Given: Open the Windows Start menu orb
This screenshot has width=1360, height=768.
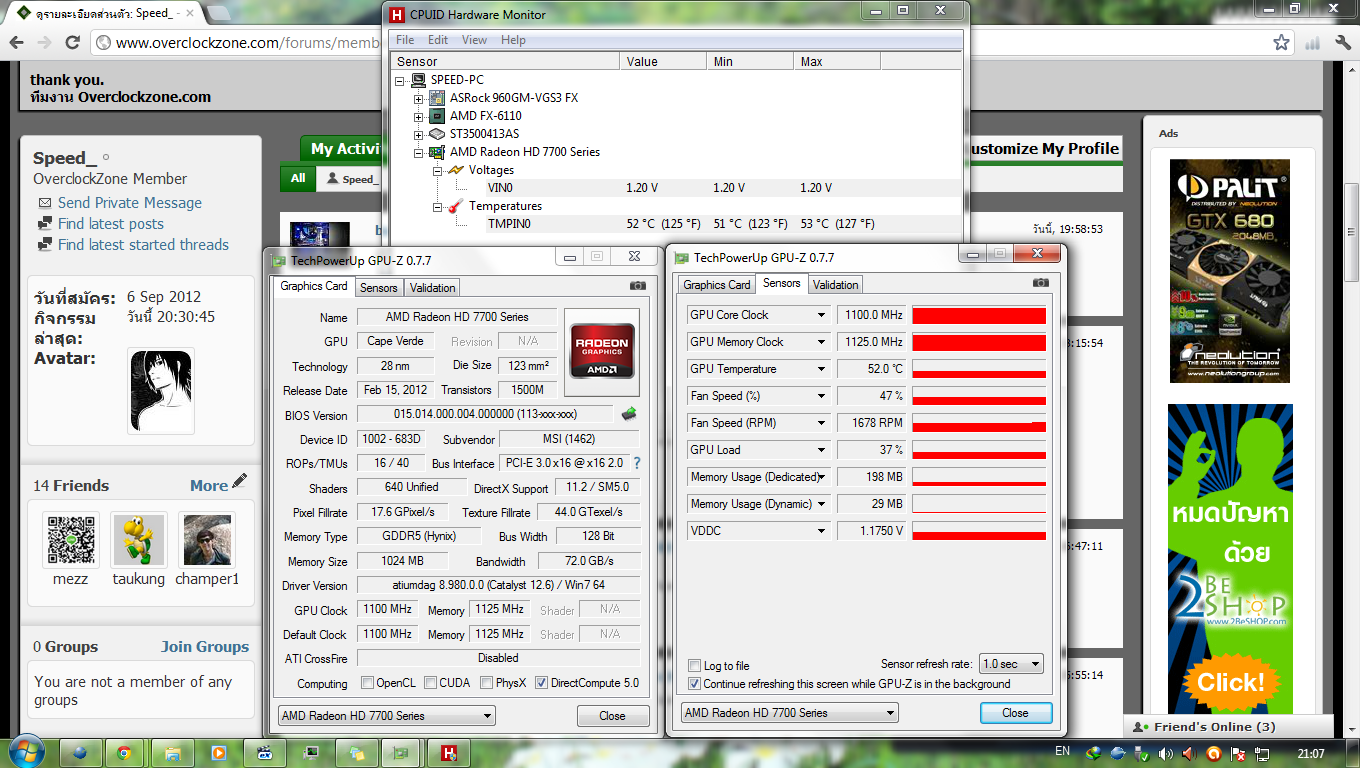Looking at the screenshot, I should click(26, 750).
